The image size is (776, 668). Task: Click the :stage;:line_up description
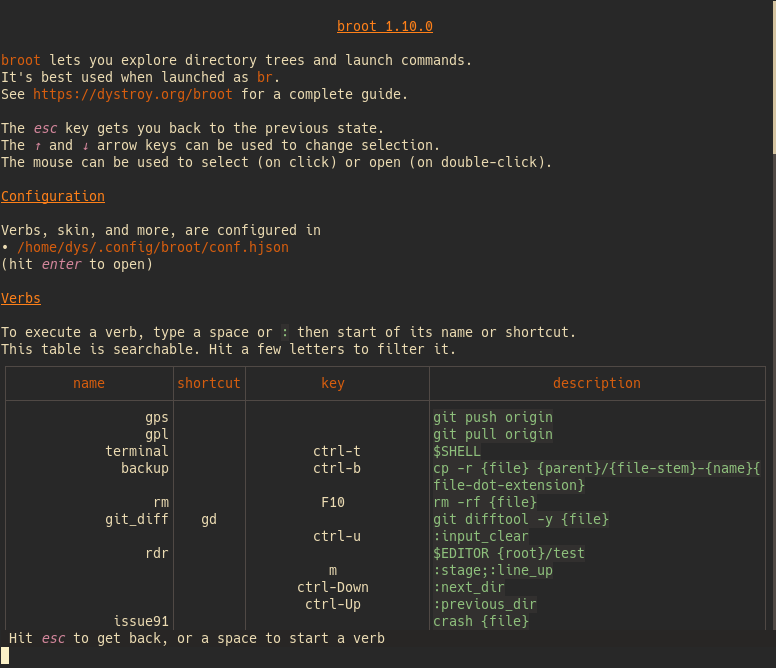(x=493, y=571)
